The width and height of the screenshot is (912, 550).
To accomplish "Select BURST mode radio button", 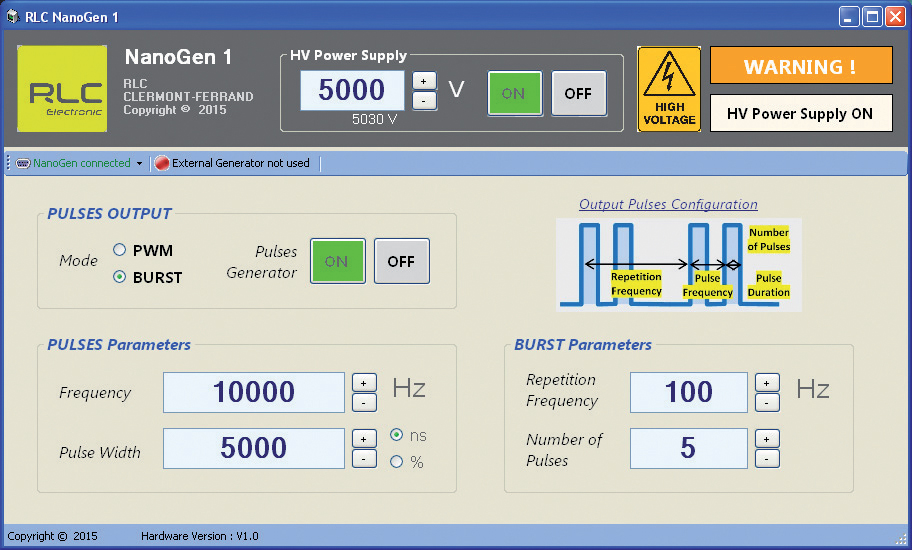I will tap(119, 277).
